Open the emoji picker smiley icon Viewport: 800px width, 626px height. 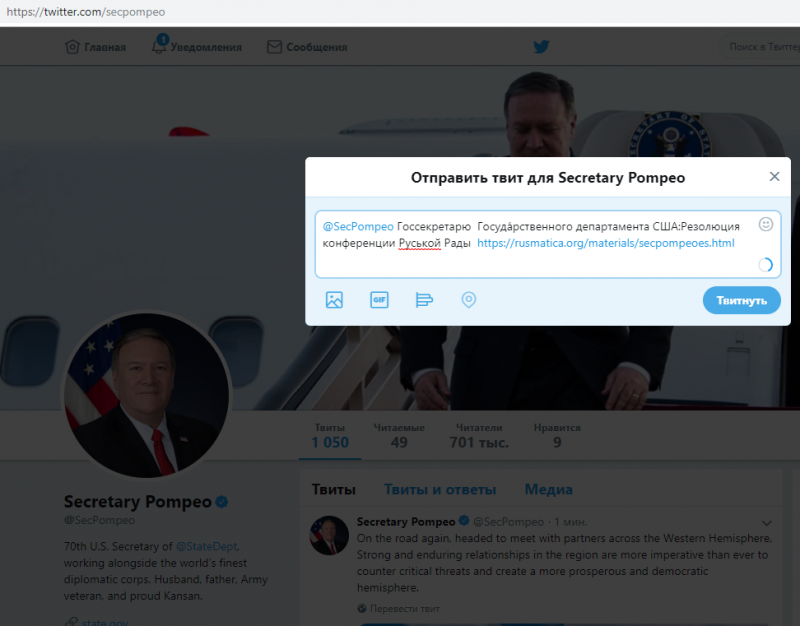coord(765,224)
